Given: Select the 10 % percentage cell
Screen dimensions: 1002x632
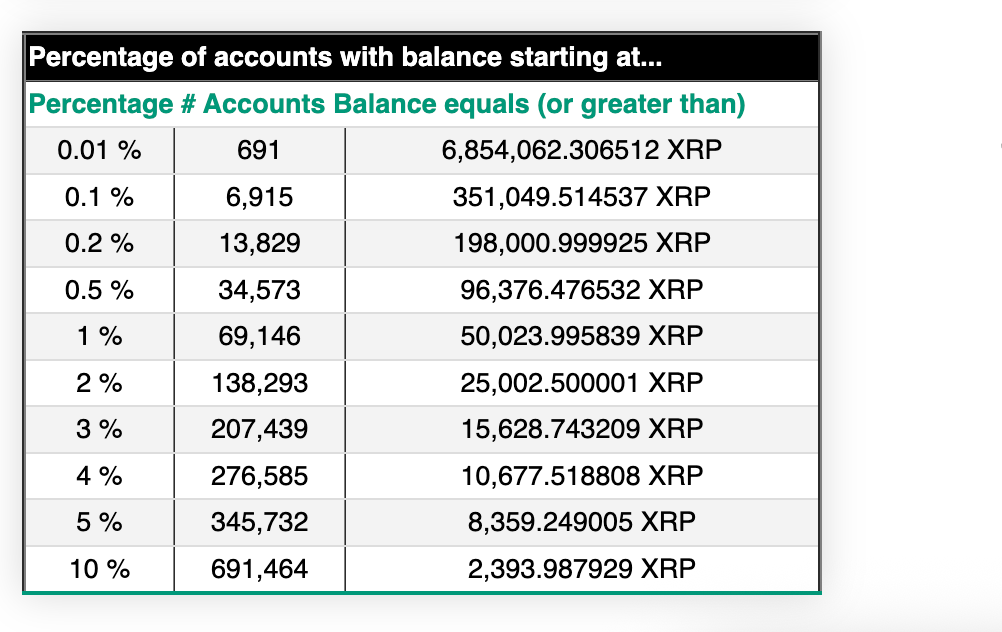Looking at the screenshot, I should (x=99, y=570).
